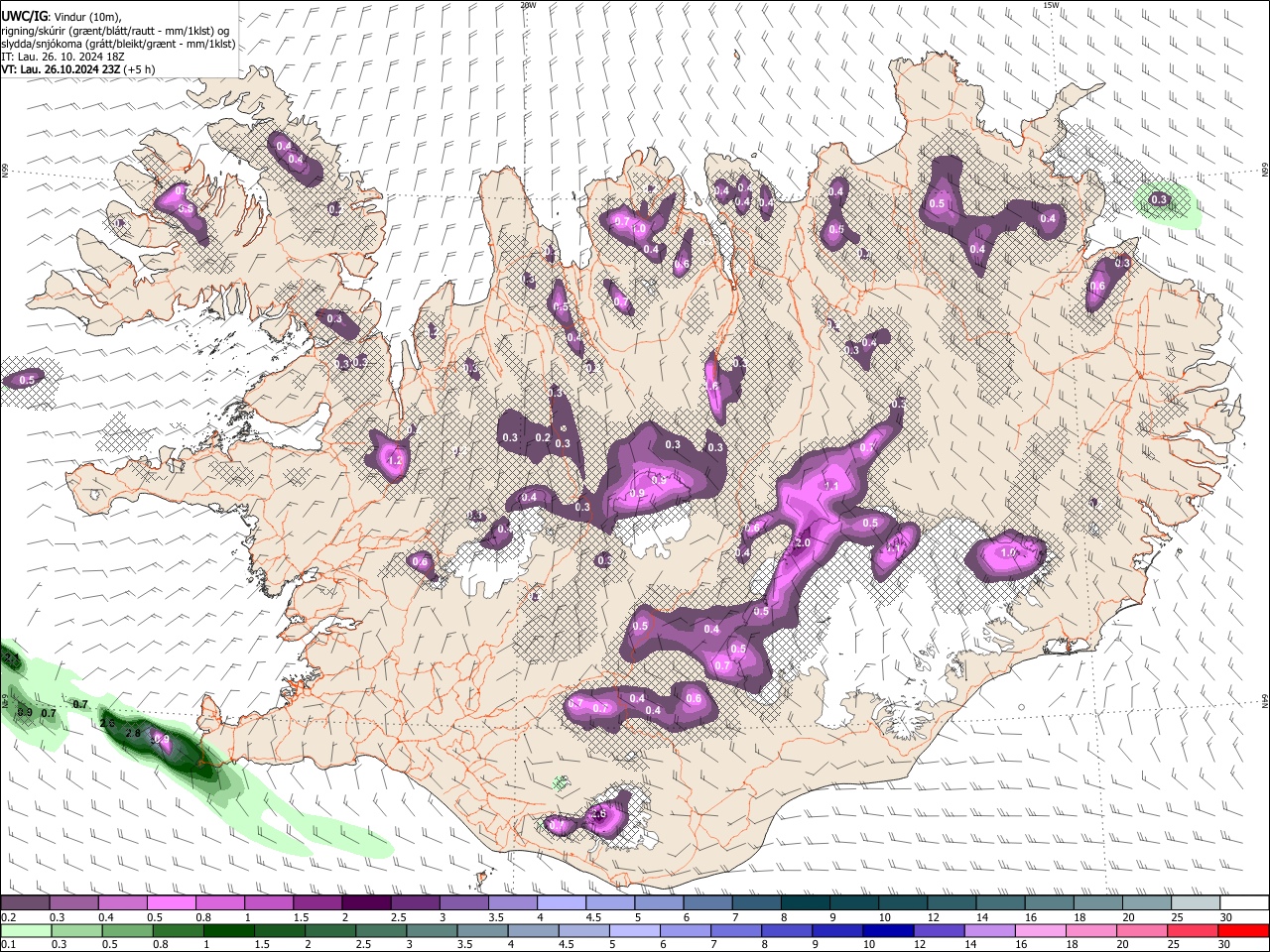Image resolution: width=1270 pixels, height=952 pixels.
Task: Pick the 7 medium blue rain legend swatch
Action: point(734,930)
